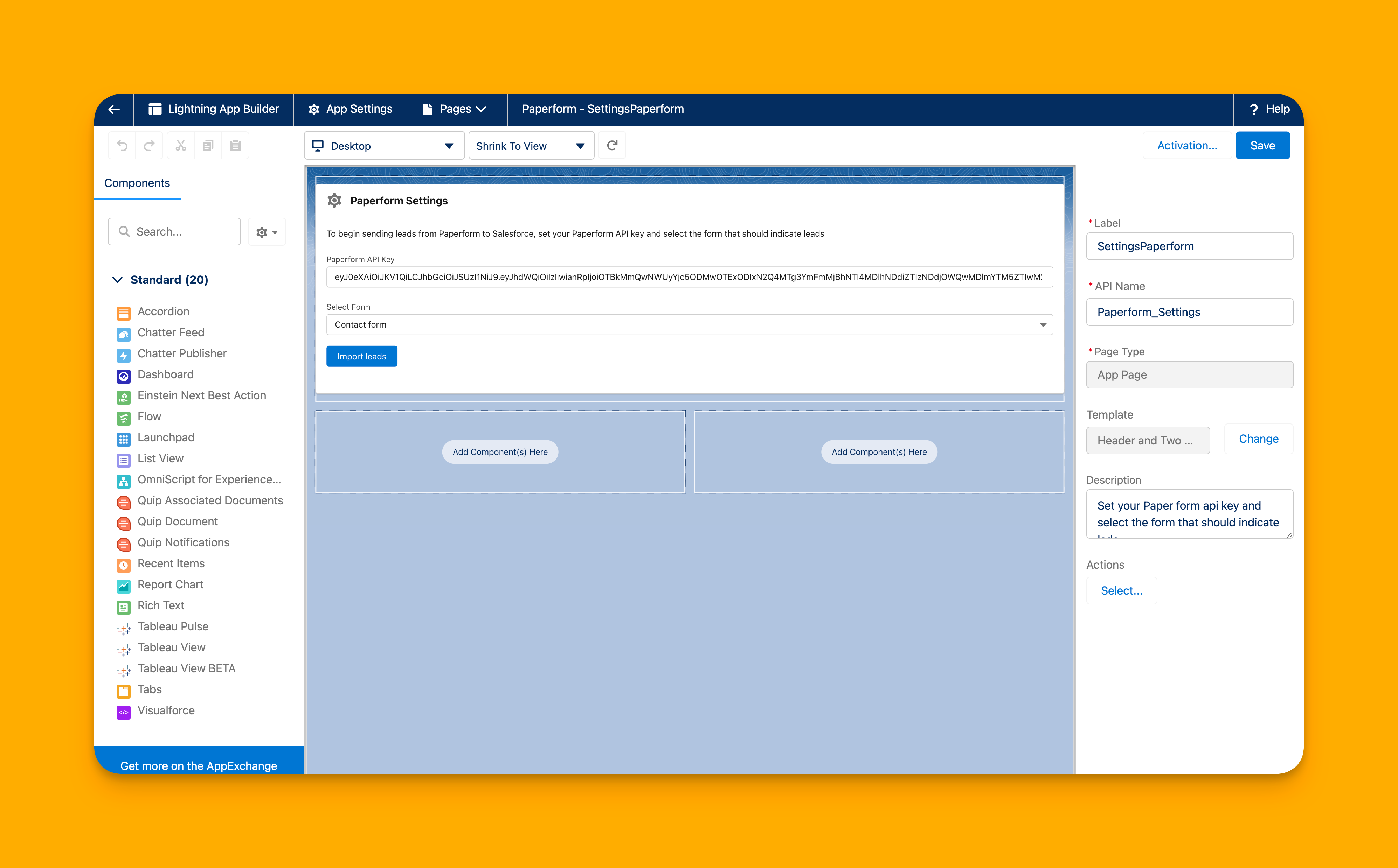Click the component Search field
Image resolution: width=1398 pixels, height=868 pixels.
175,232
